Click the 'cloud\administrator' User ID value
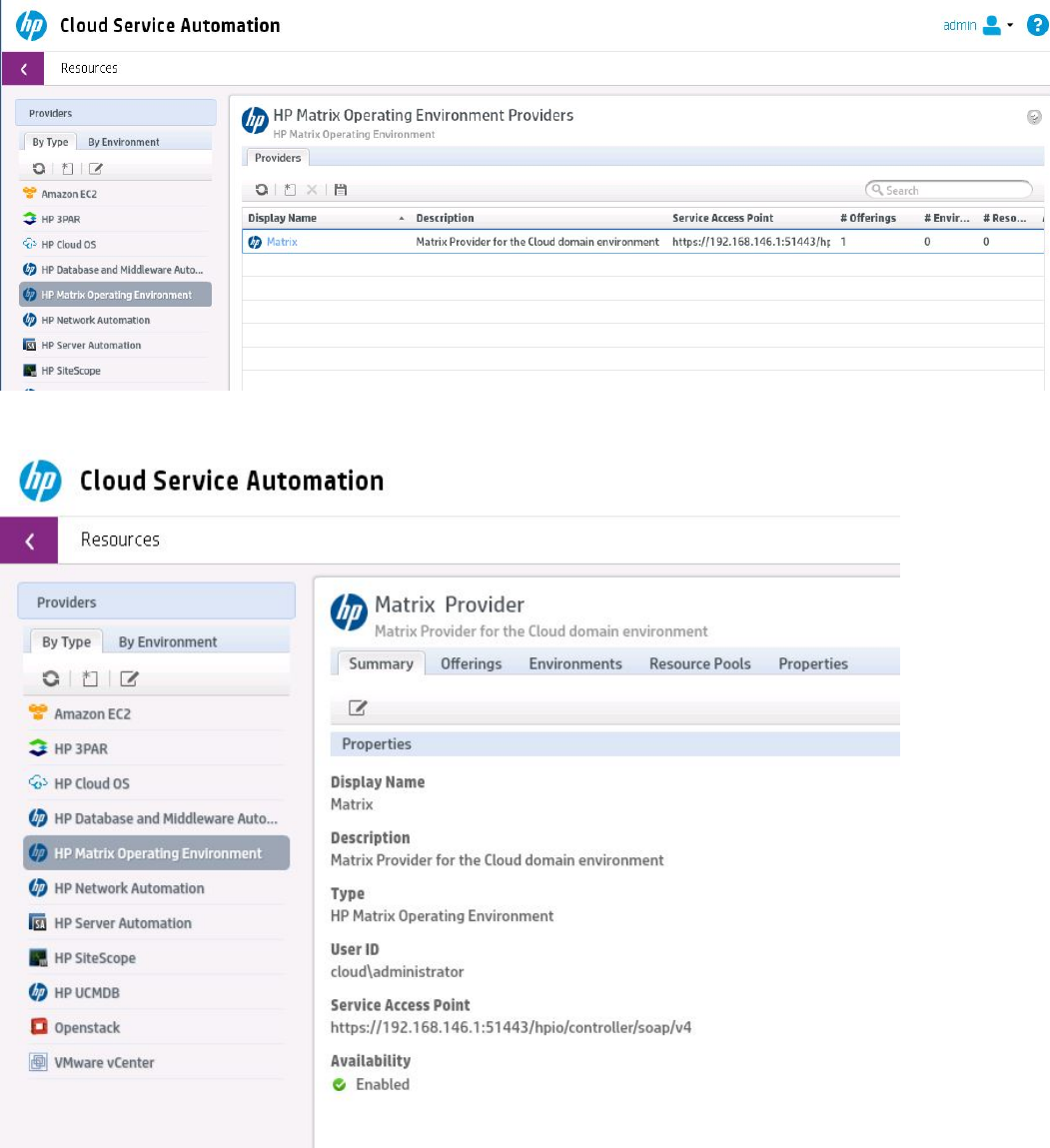The image size is (1050, 1148). point(397,971)
